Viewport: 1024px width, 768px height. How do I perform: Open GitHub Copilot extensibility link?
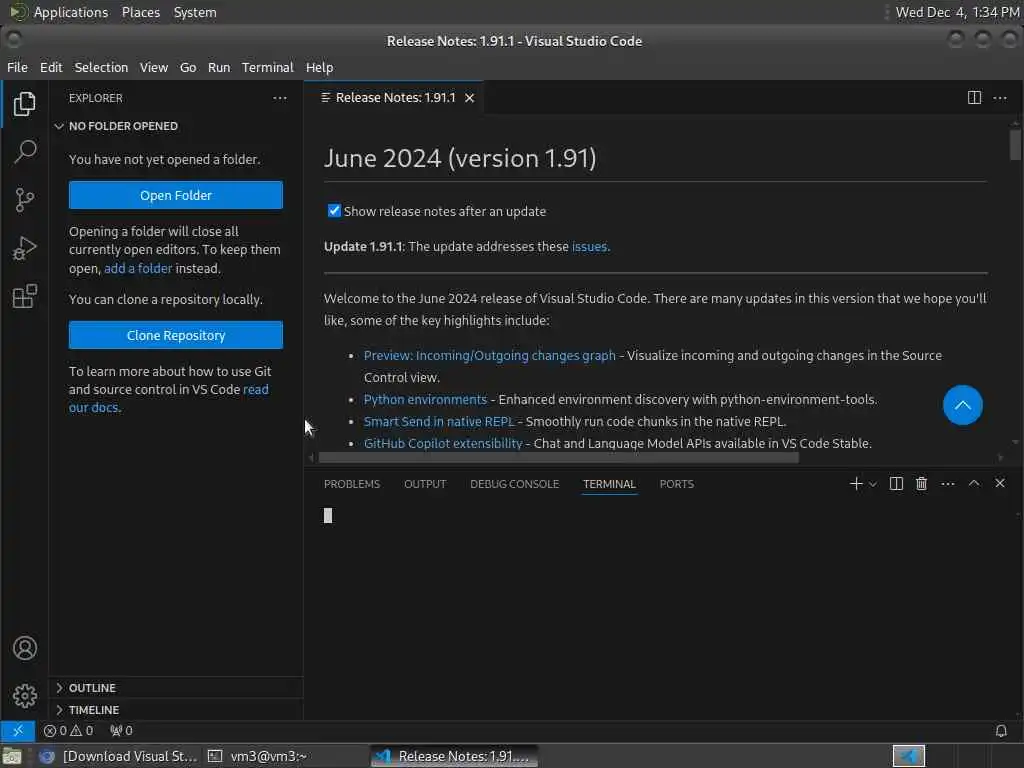point(443,443)
